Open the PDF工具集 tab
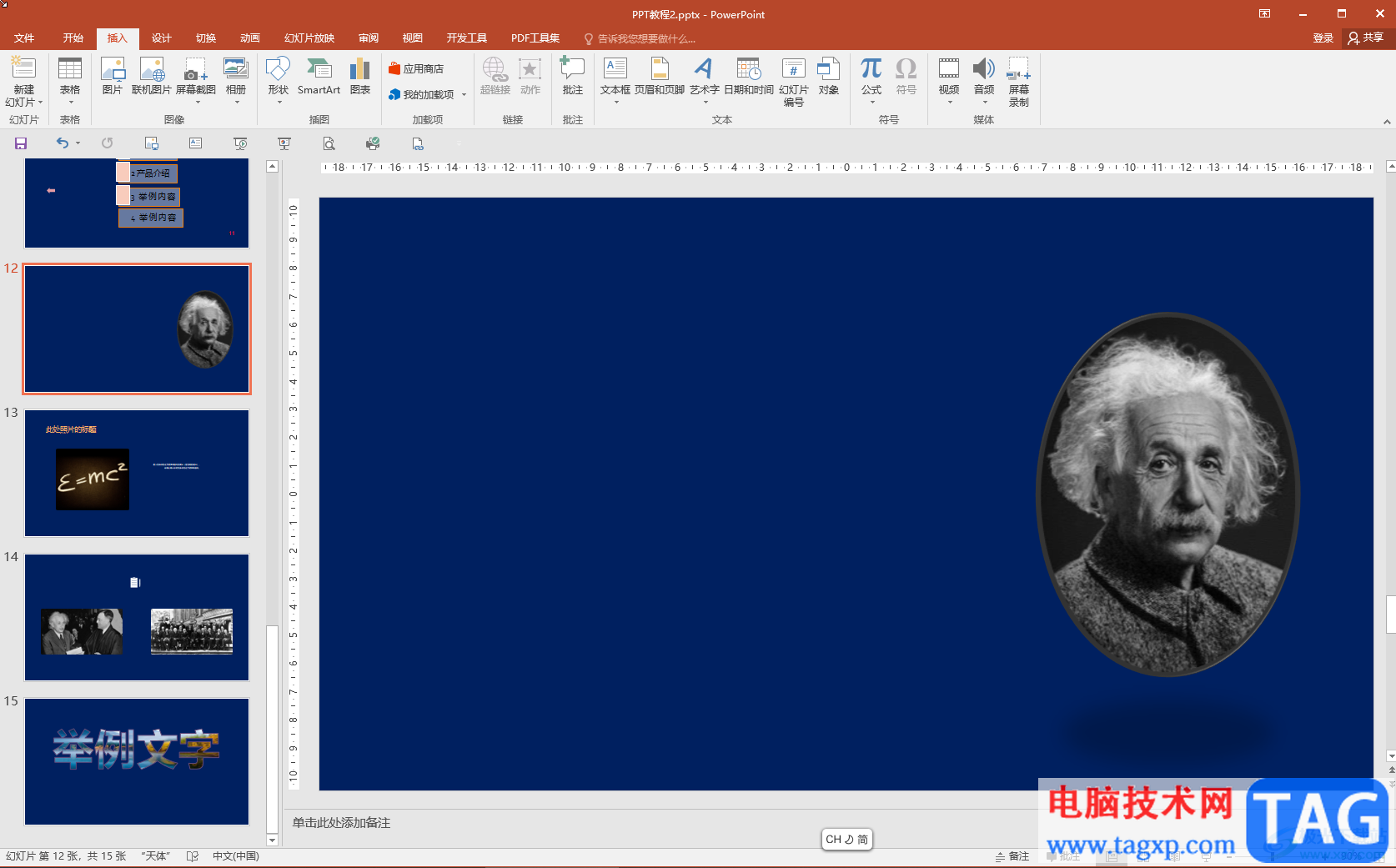 coord(535,38)
